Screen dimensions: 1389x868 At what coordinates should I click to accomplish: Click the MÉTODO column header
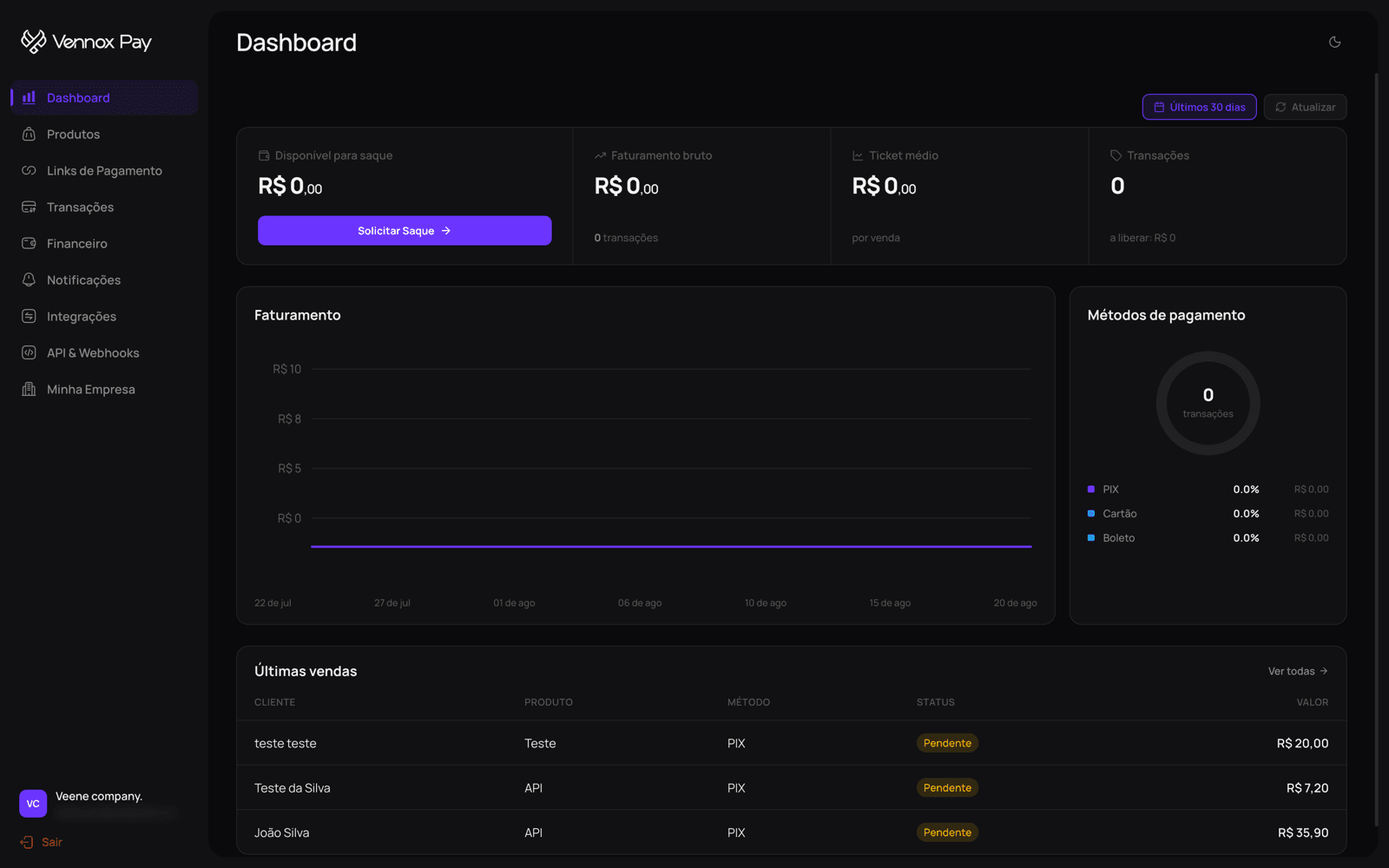(748, 702)
